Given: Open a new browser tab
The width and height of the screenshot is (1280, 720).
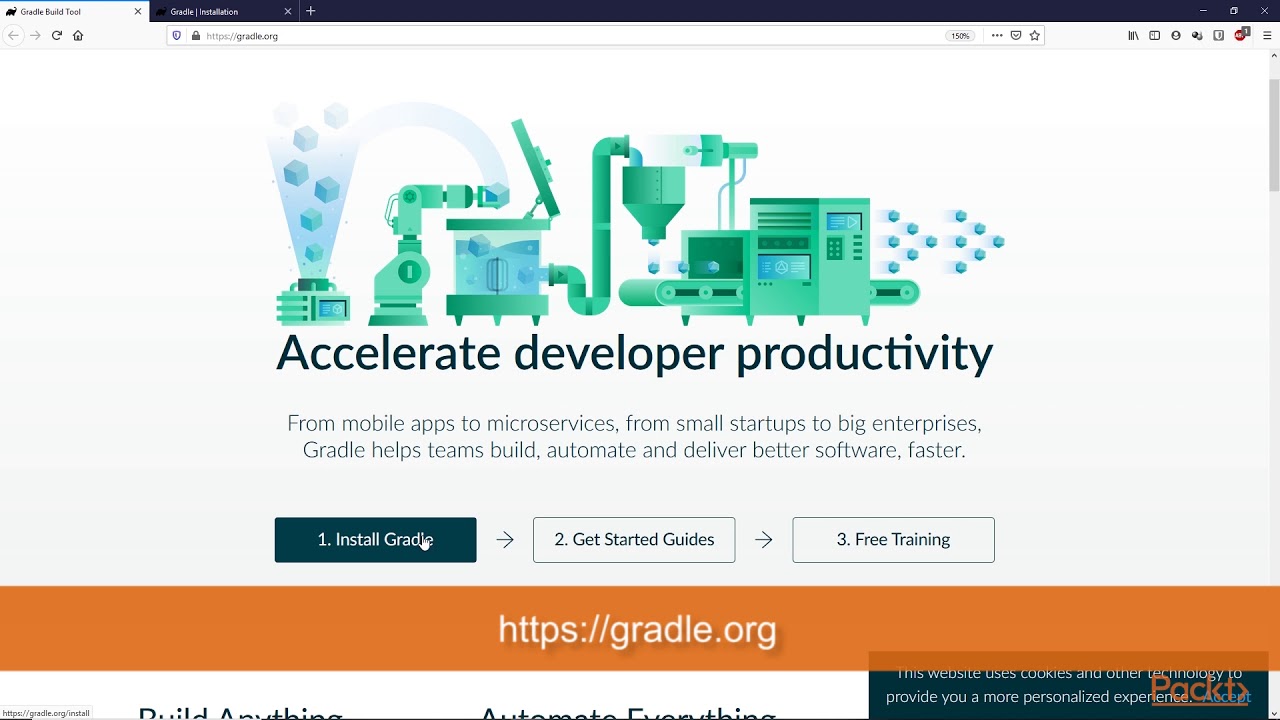Looking at the screenshot, I should (x=311, y=11).
